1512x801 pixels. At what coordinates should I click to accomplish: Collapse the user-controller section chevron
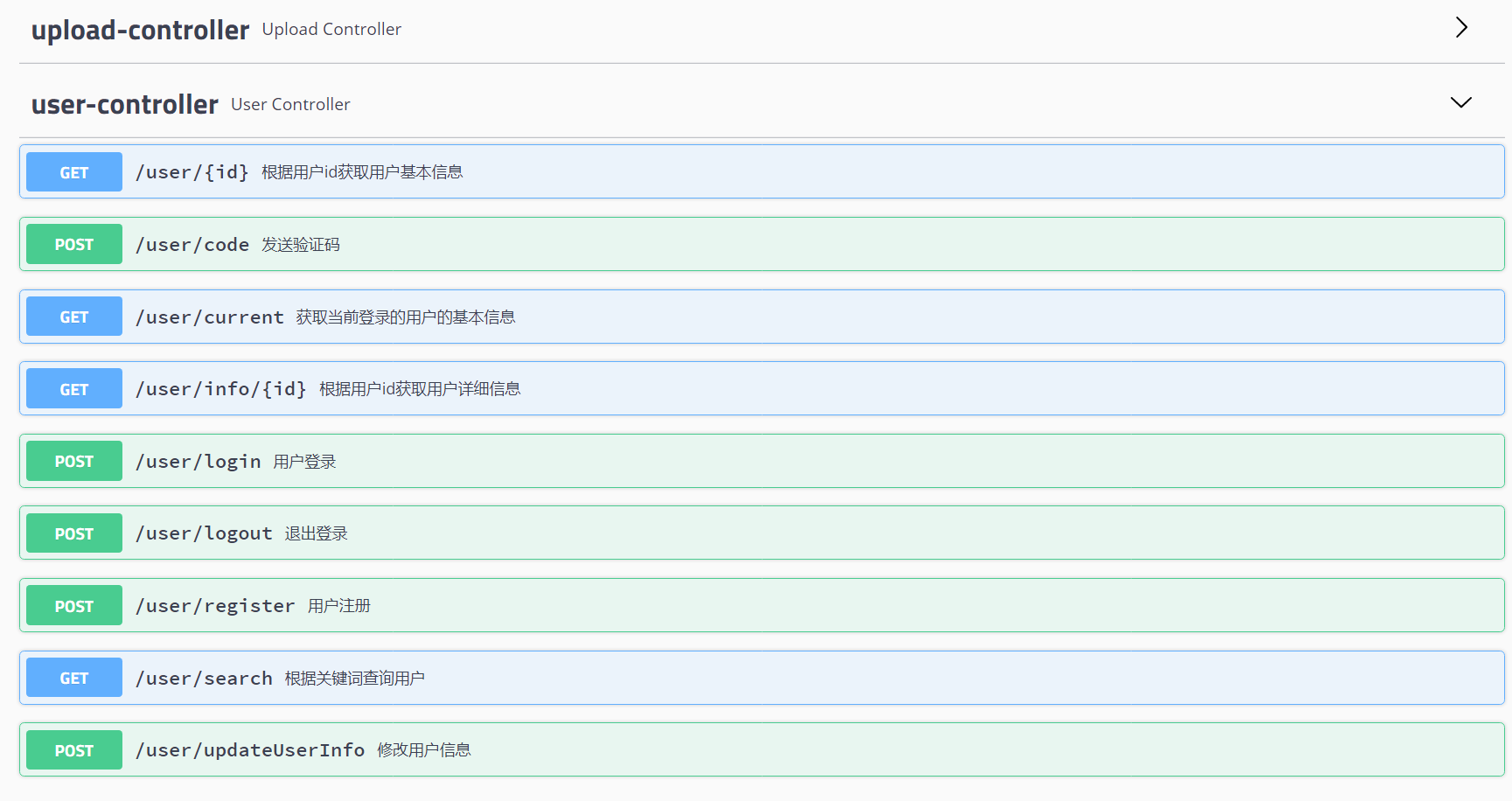1460,103
